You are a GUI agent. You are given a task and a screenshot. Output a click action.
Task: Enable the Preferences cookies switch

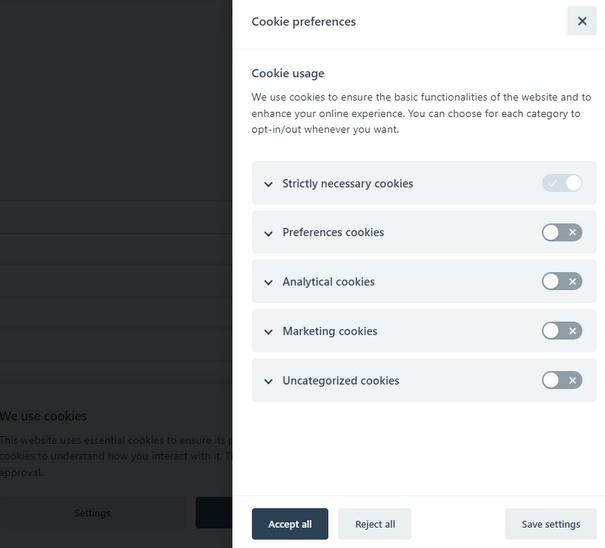point(562,232)
